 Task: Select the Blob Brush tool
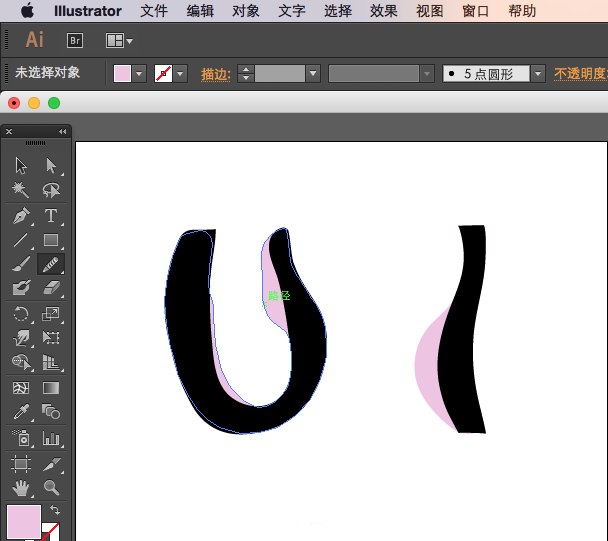tap(21, 288)
